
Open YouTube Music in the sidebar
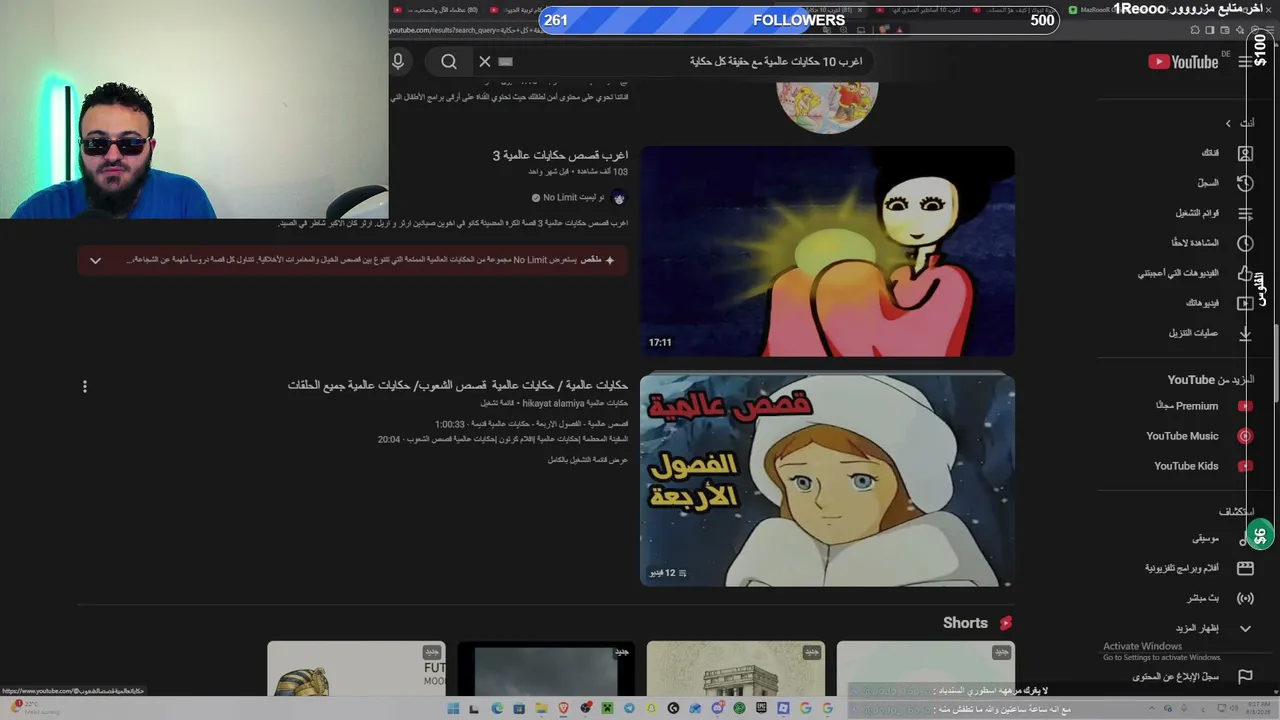point(1182,436)
